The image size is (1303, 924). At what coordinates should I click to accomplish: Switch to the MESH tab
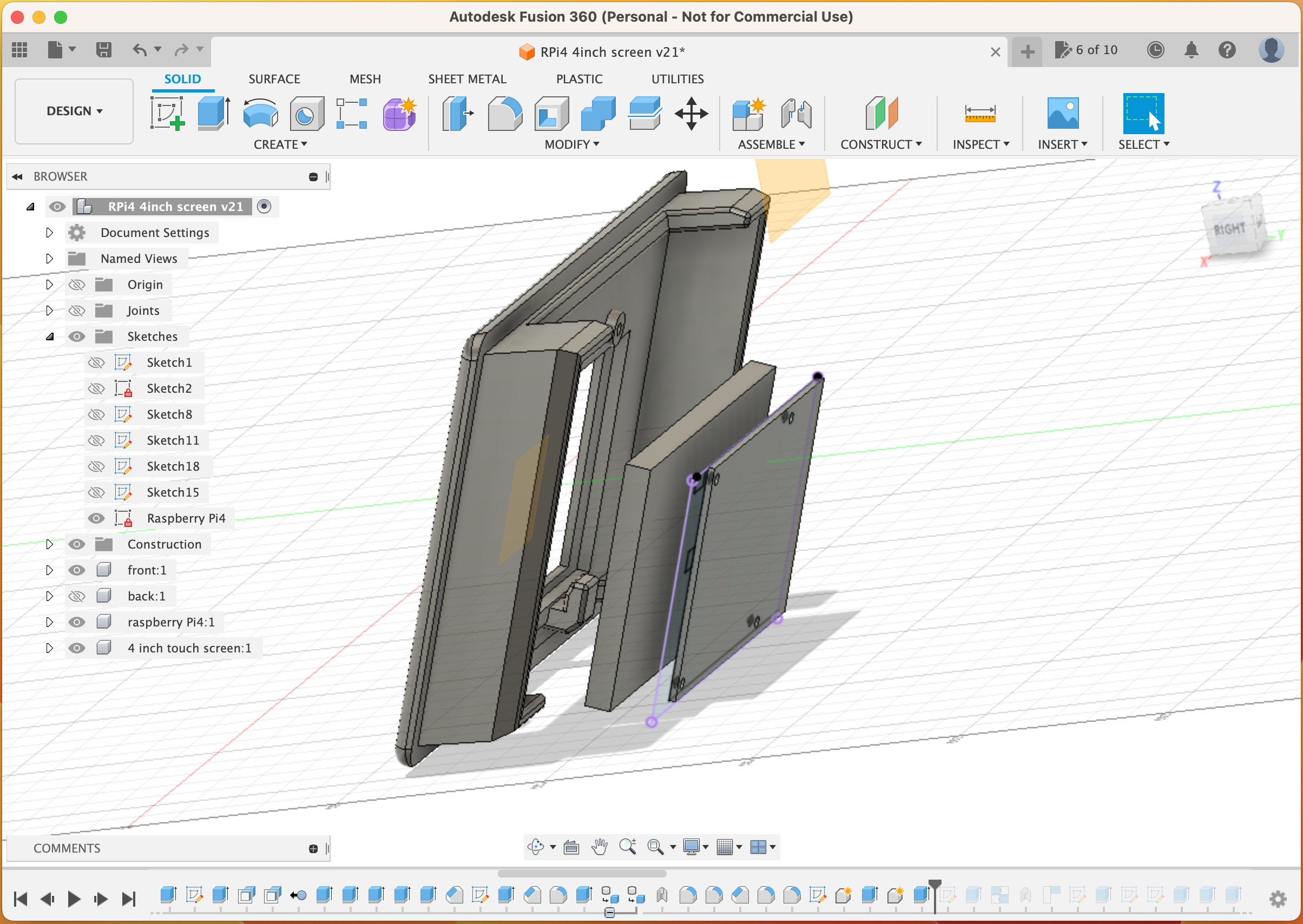tap(365, 79)
